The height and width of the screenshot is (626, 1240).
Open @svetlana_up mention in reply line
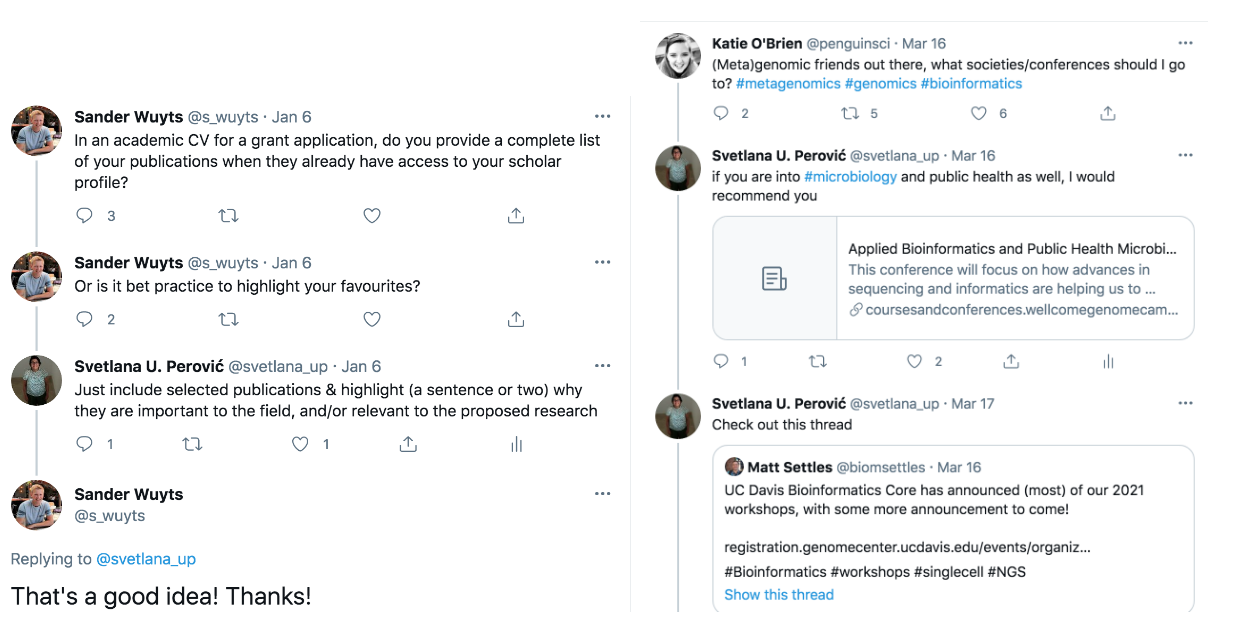pyautogui.click(x=145, y=559)
